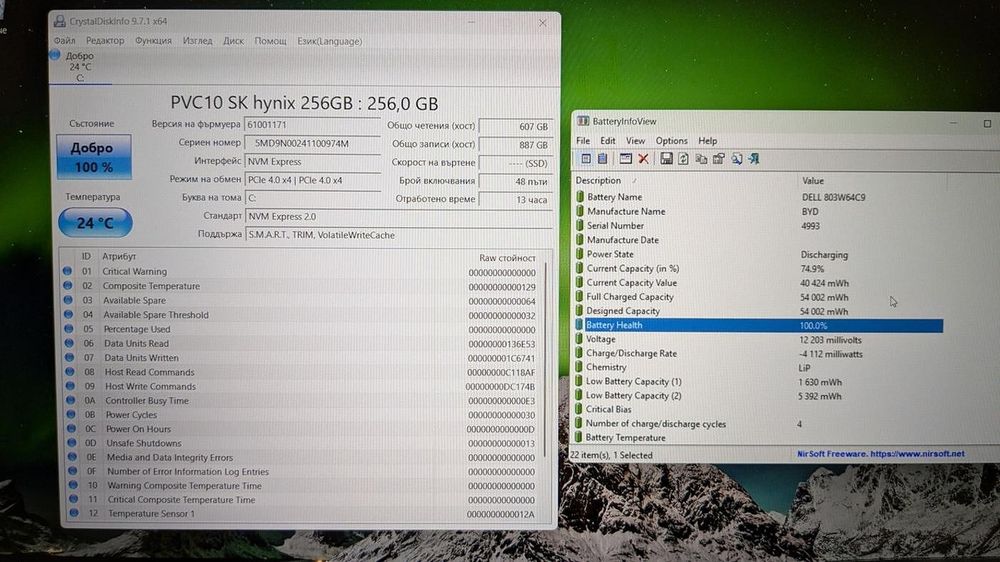Select the Power On Hours attribute row

[304, 429]
